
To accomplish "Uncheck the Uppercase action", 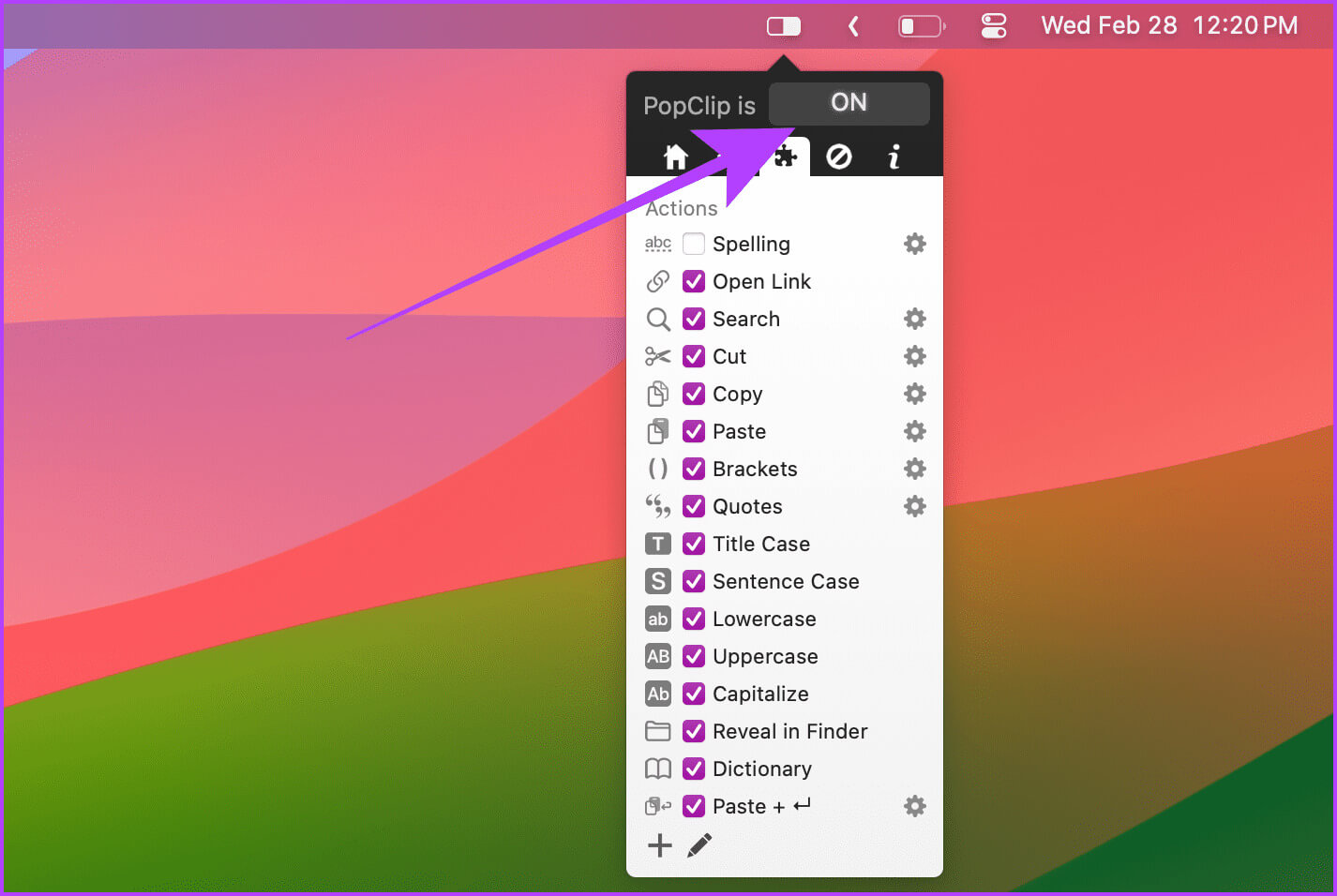I will pos(694,656).
